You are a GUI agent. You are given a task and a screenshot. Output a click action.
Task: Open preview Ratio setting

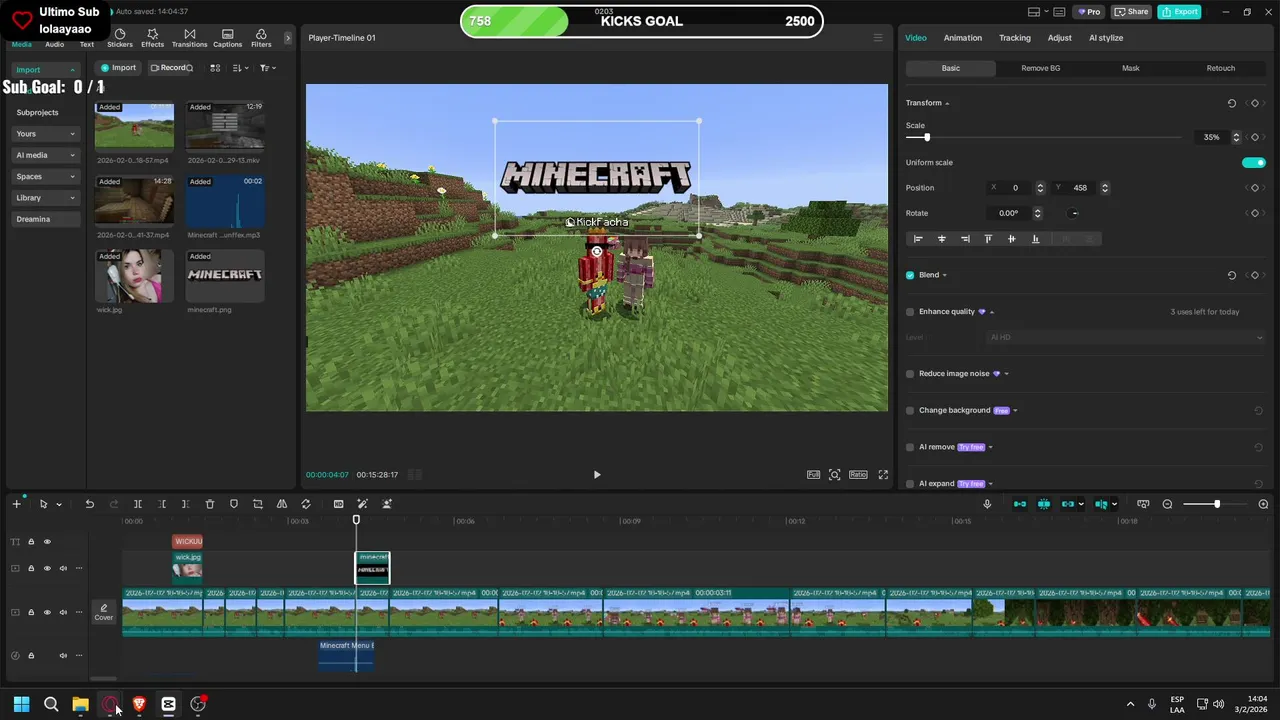858,475
